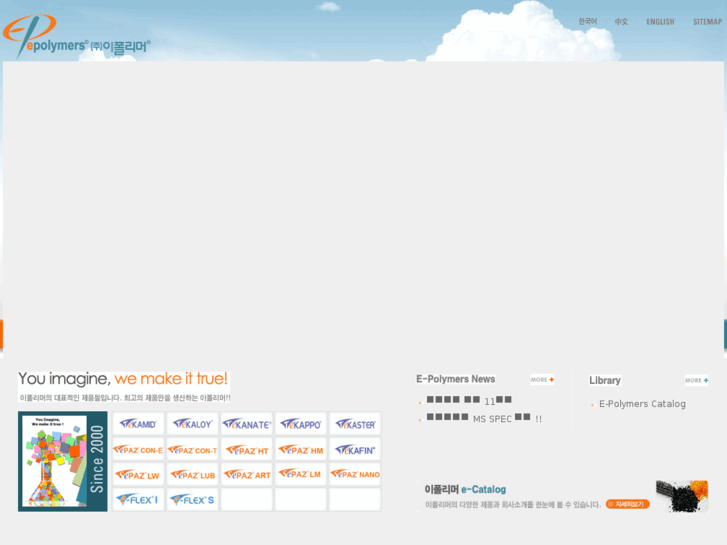Open the ePAZ ART product logo
This screenshot has height=545, width=727.
247,474
